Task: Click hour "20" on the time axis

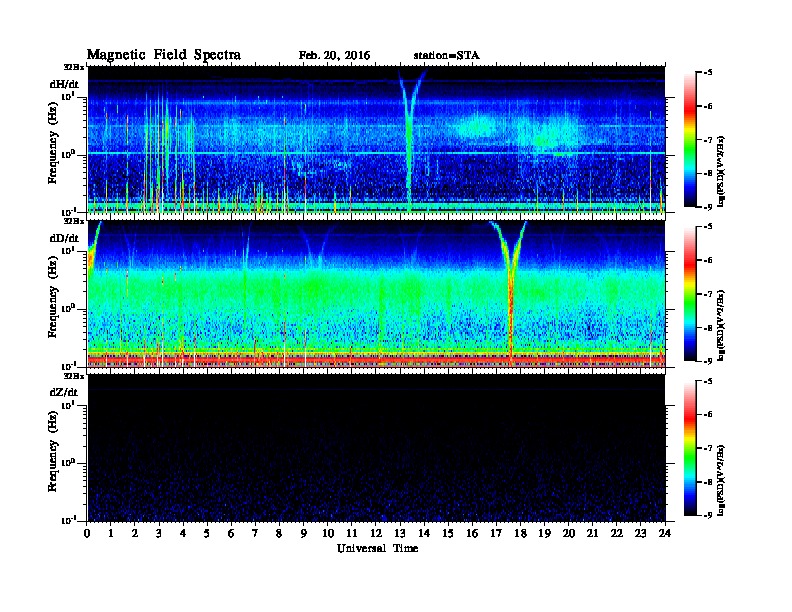Action: 569,533
